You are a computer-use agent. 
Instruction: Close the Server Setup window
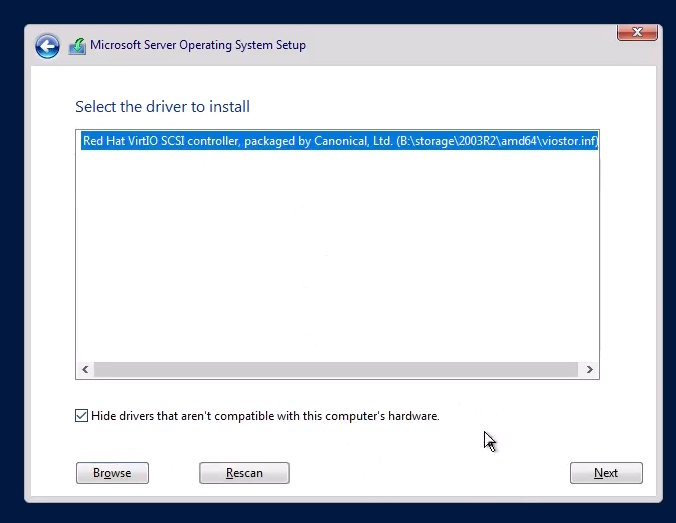(x=637, y=32)
